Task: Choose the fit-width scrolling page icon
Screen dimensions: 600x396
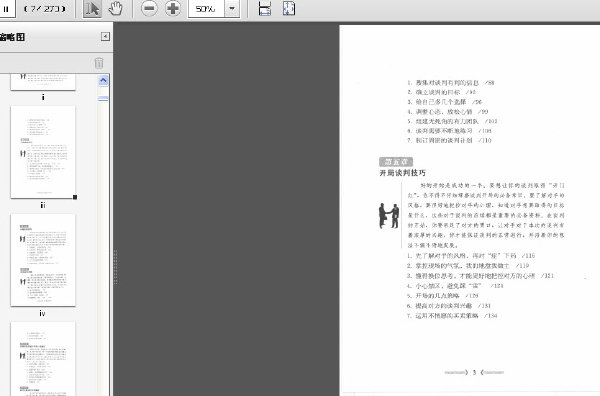Action: click(x=265, y=8)
